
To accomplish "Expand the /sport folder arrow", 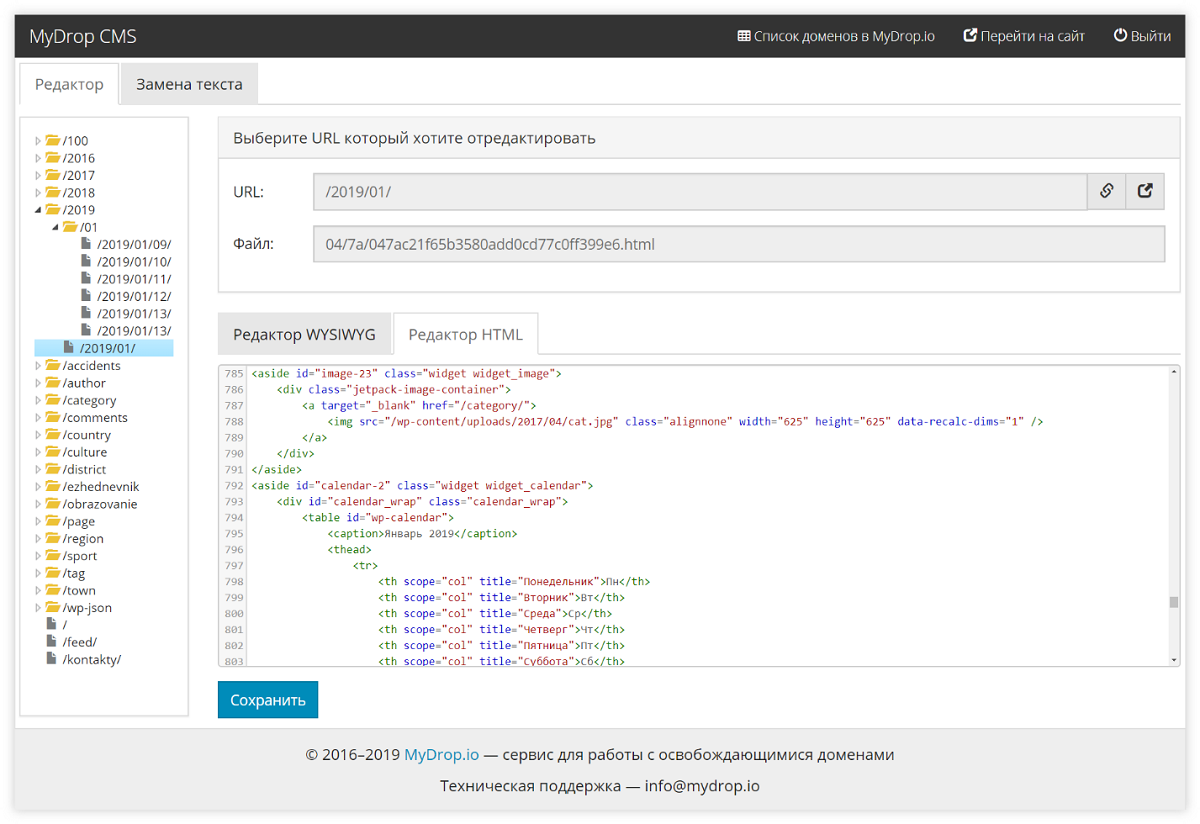I will (38, 556).
